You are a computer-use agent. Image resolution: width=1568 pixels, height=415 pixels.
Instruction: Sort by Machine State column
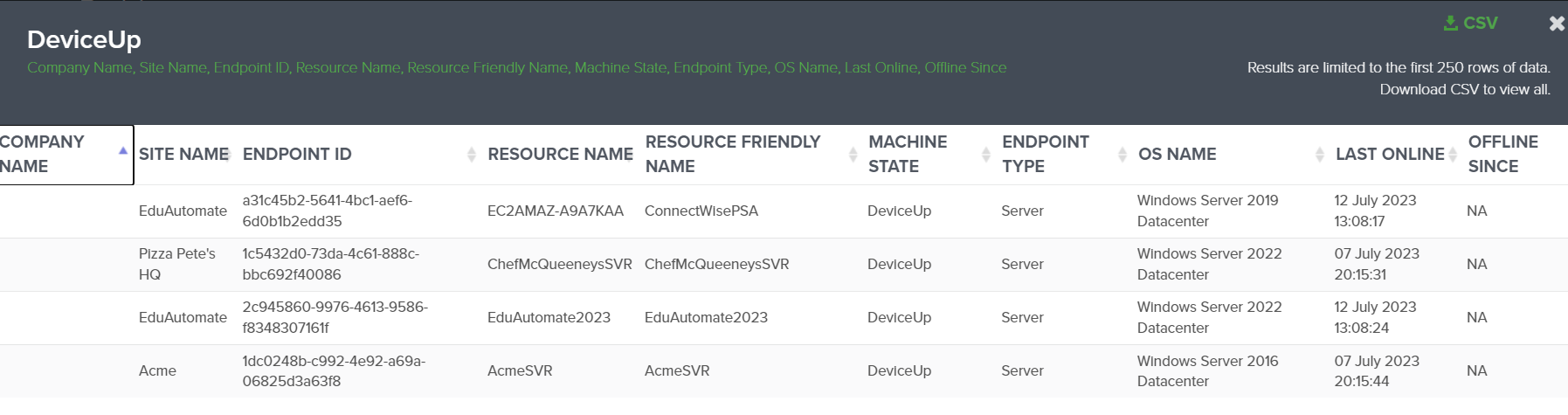pyautogui.click(x=929, y=155)
